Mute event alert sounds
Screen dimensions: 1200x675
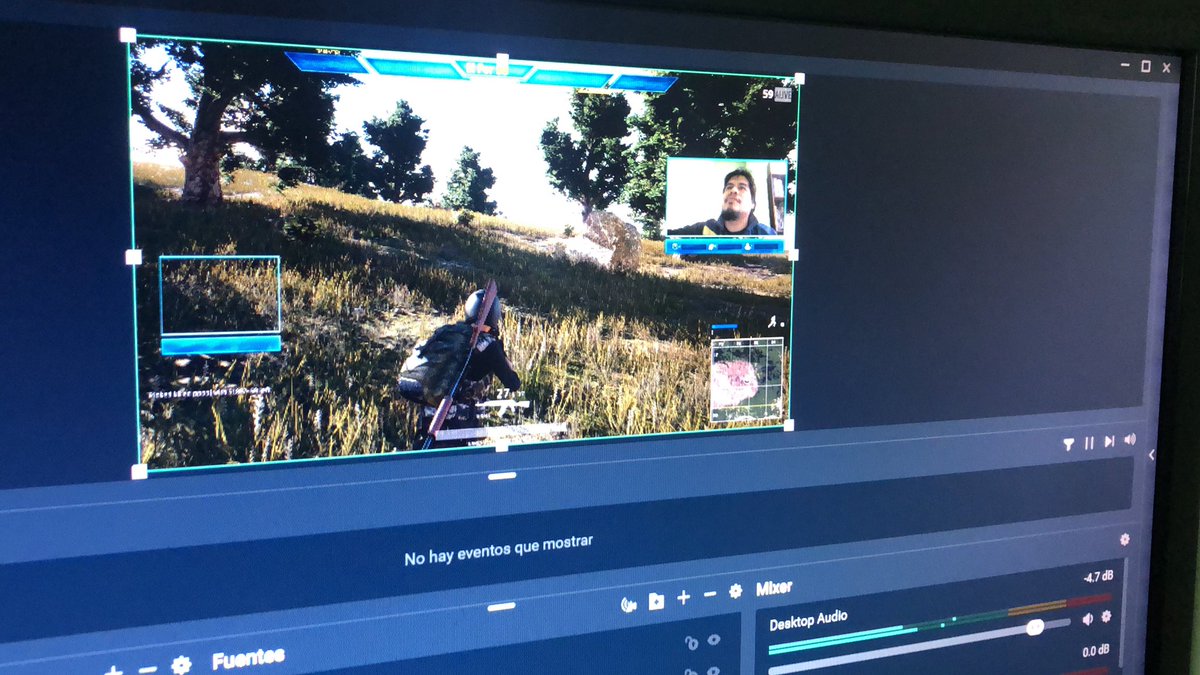(x=1130, y=439)
